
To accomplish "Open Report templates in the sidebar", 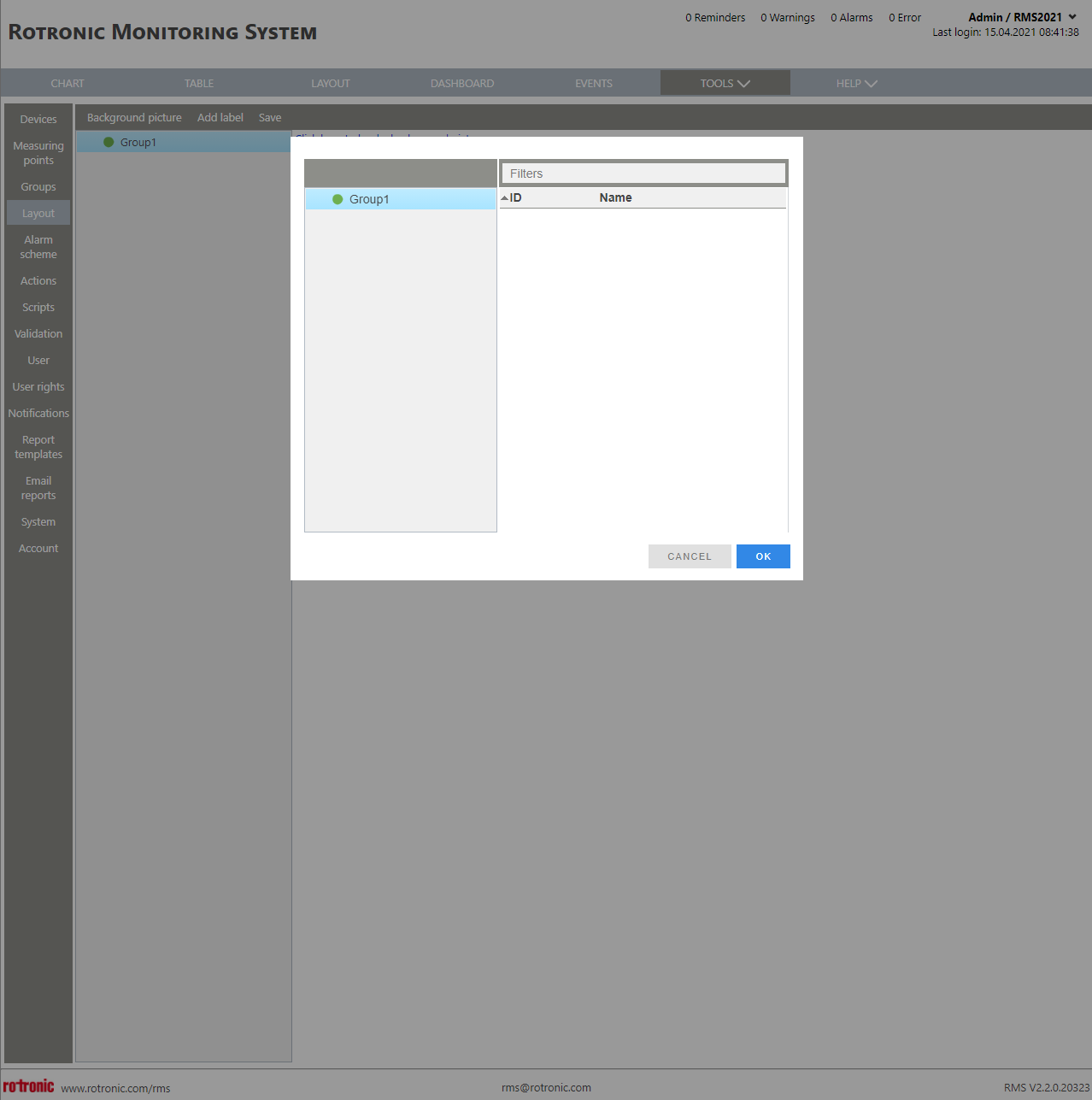I will 38,447.
